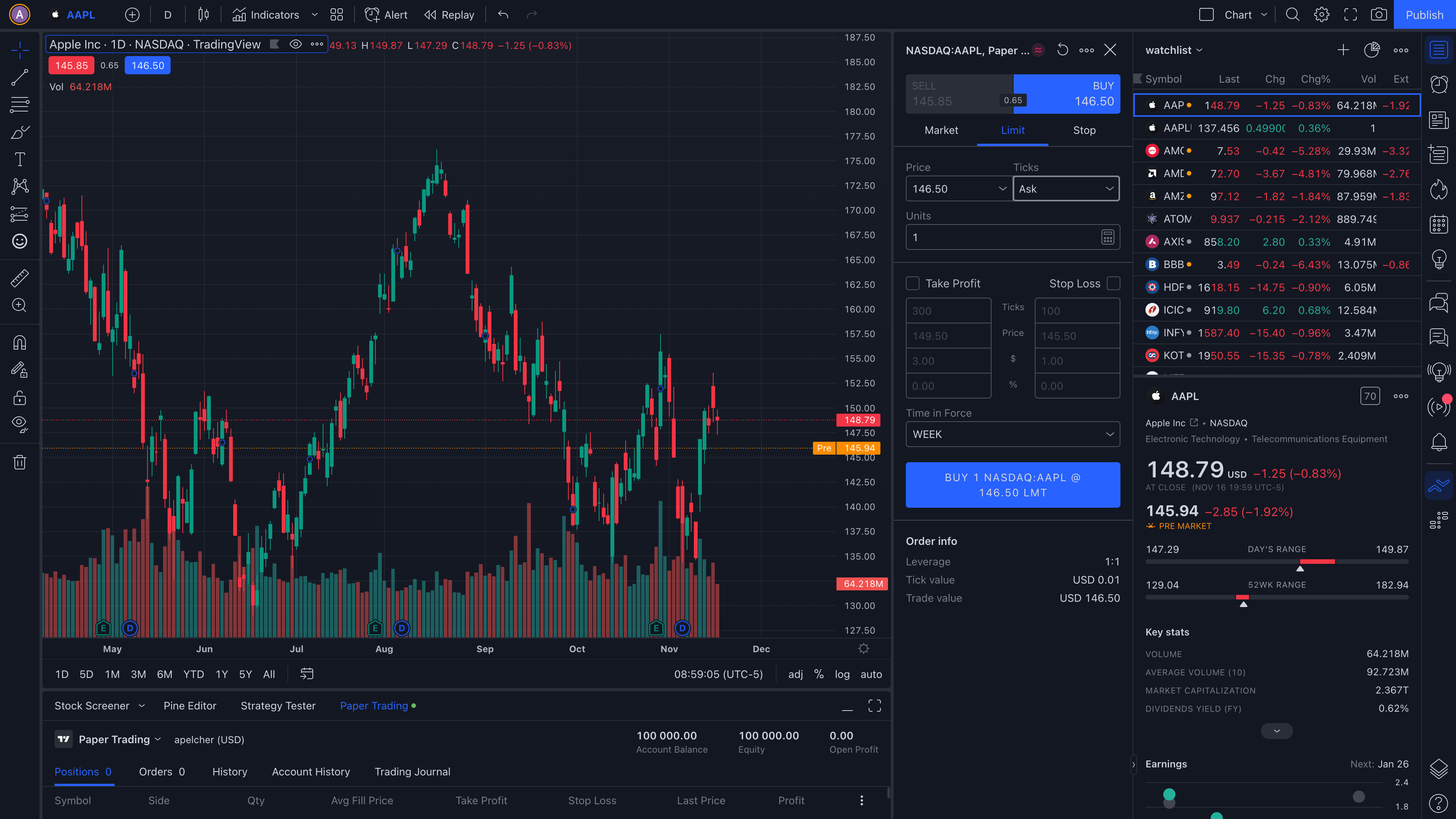The width and height of the screenshot is (1456, 819).
Task: Select the Brush drawing tool
Action: (20, 132)
